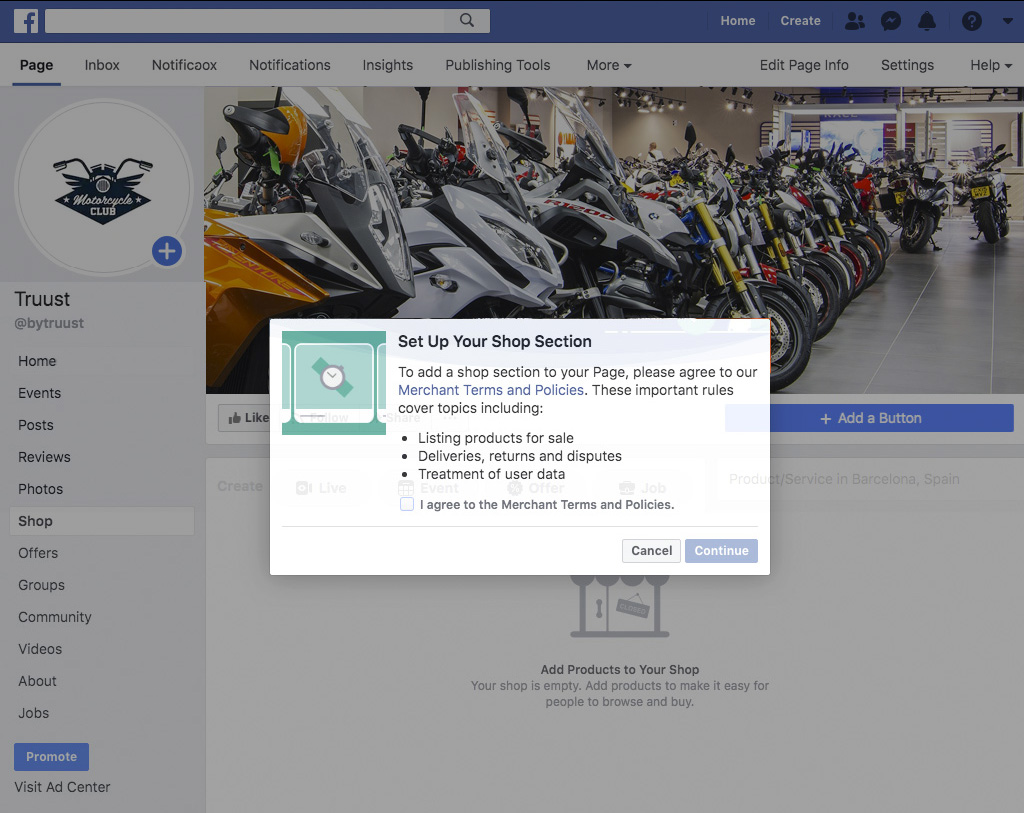
Task: Click the Visit Ad Center link
Action: point(62,788)
